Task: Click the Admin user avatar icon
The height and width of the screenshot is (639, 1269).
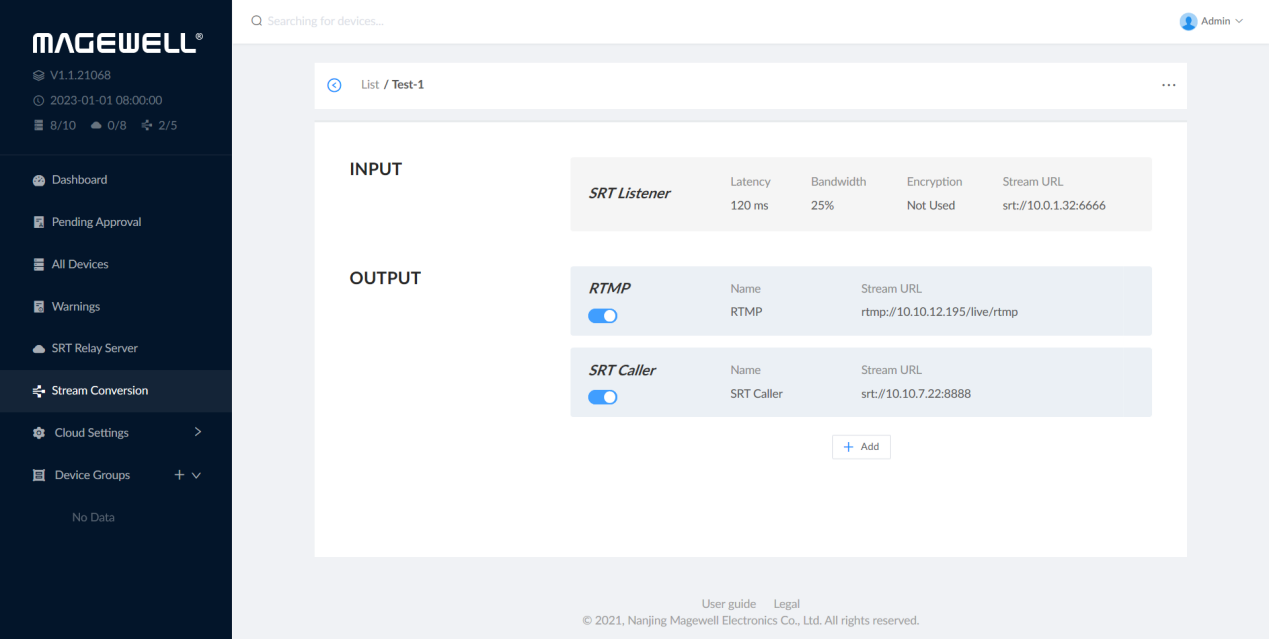Action: (x=1188, y=21)
